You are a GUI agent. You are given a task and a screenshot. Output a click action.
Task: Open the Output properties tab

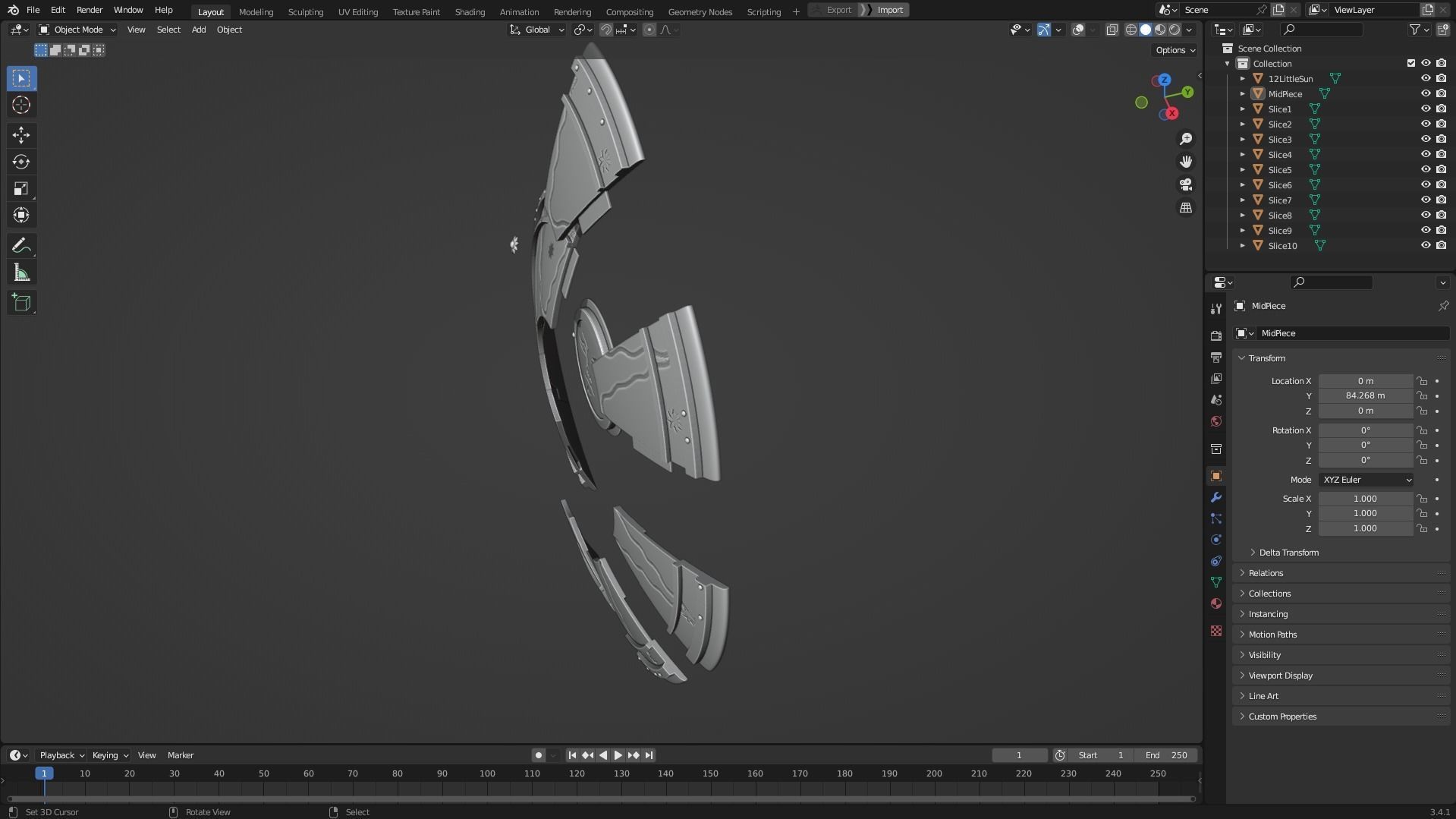(1216, 357)
